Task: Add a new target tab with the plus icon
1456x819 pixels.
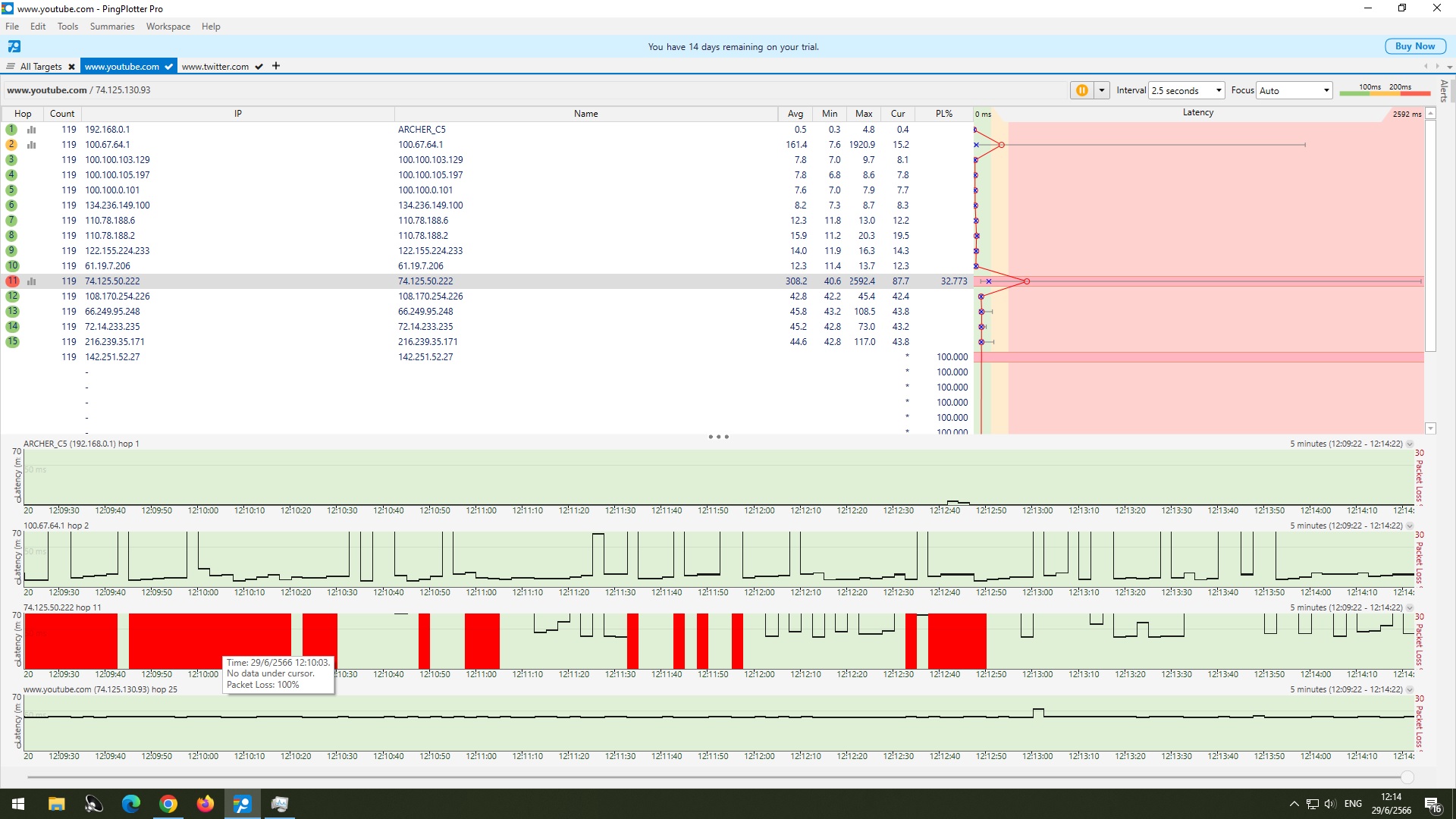Action: pyautogui.click(x=276, y=66)
